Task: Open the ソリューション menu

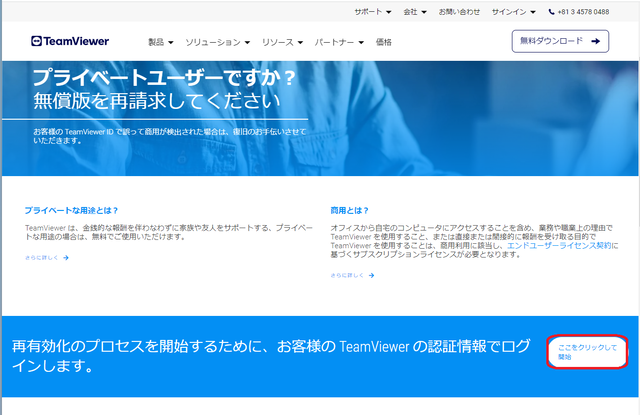Action: [218, 42]
